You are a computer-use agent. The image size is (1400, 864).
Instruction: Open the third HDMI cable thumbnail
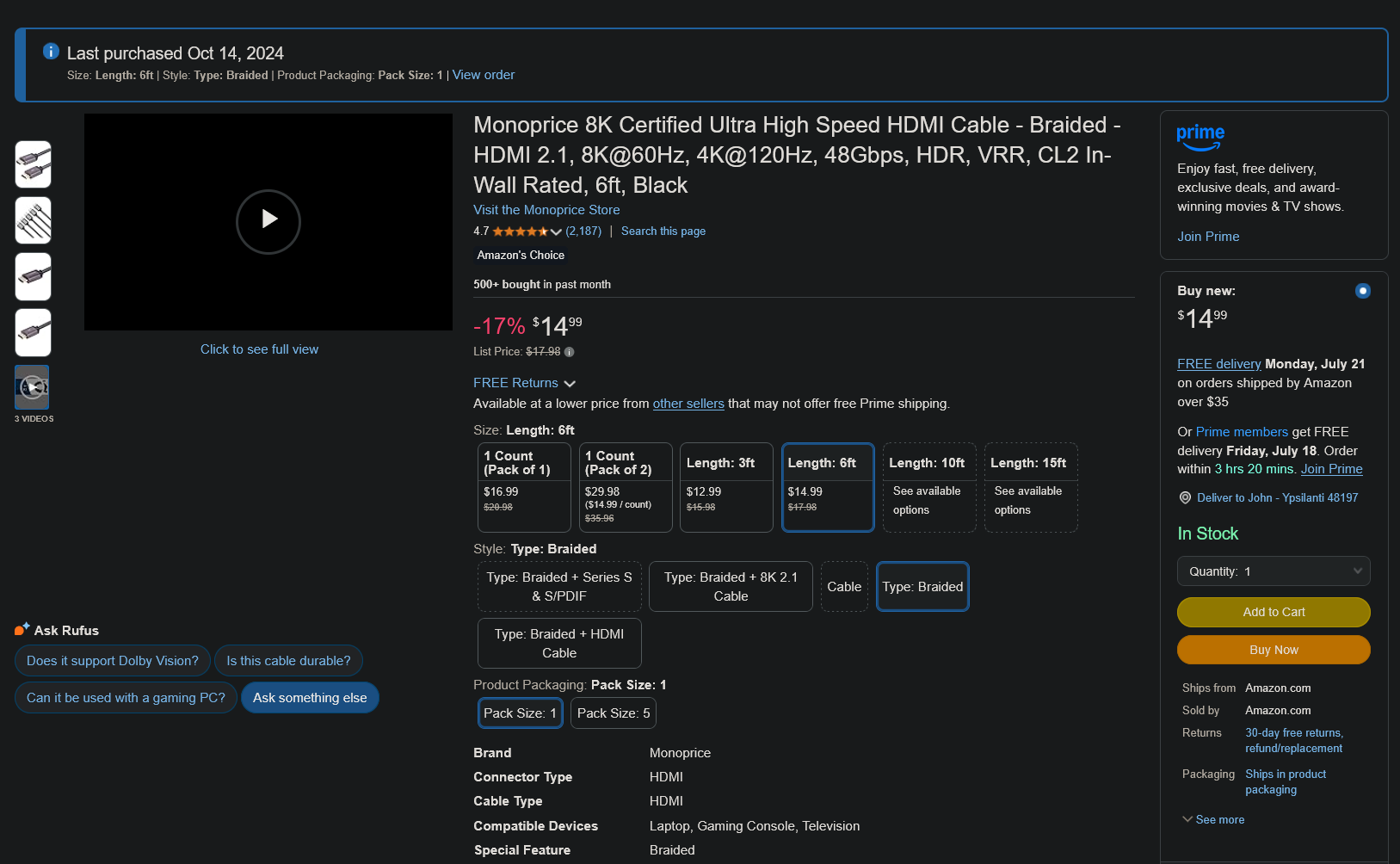[x=34, y=276]
